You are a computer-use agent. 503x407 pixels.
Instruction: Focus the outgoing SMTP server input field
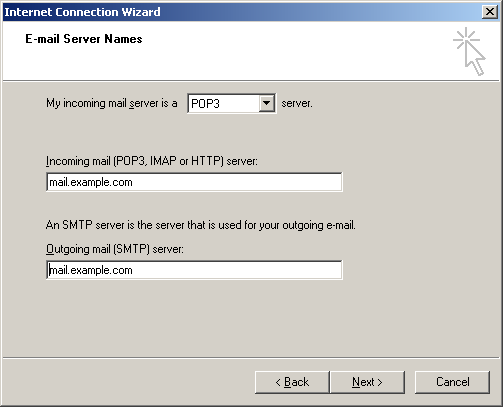[194, 270]
